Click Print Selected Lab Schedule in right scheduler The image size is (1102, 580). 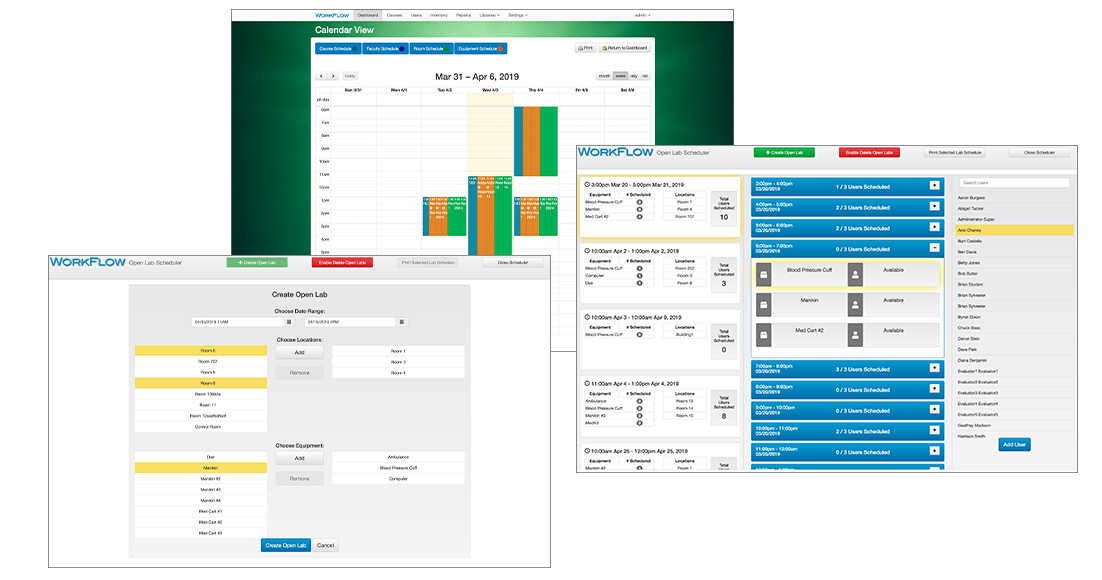coord(954,152)
